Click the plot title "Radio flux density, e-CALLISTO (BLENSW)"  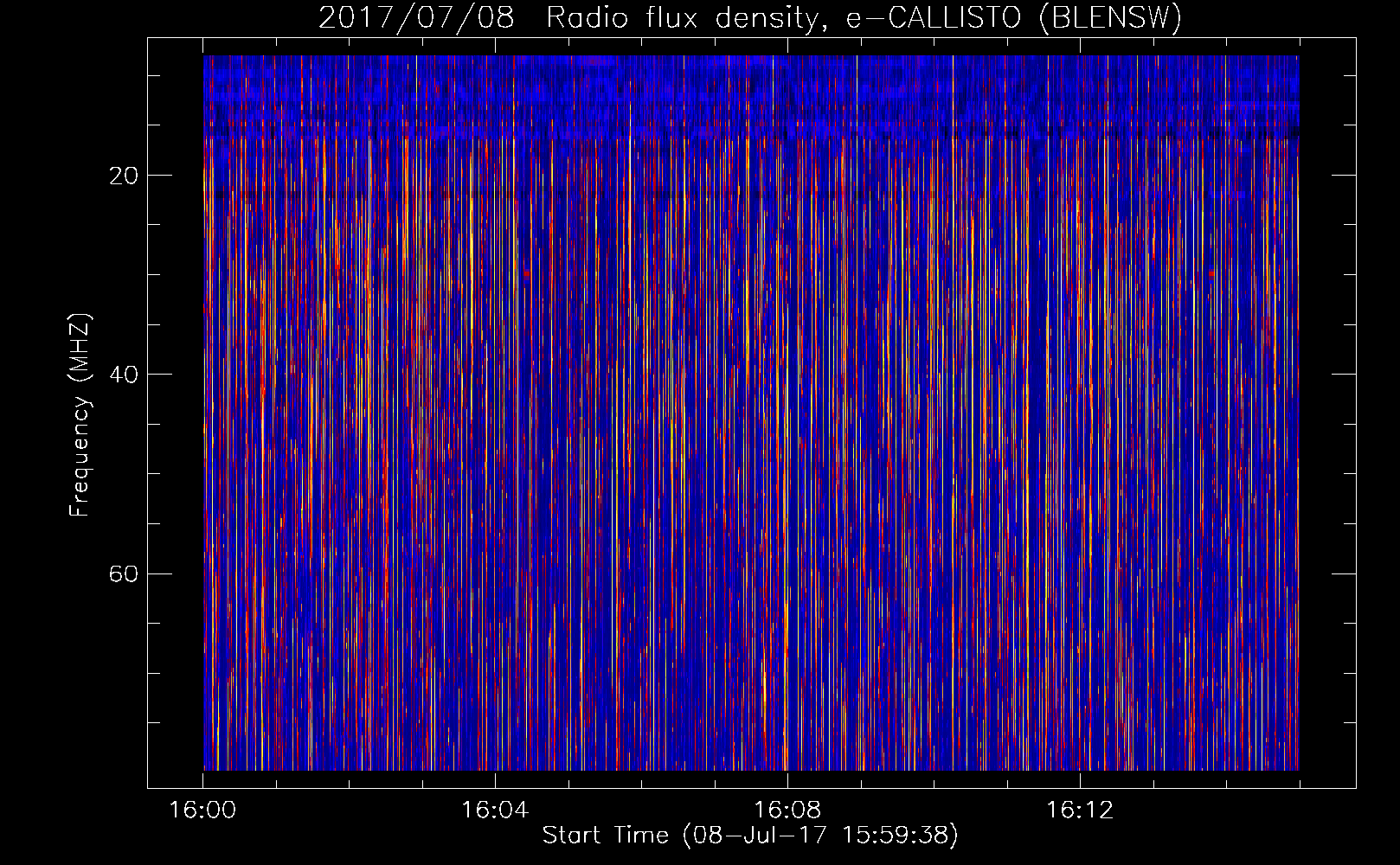pos(864,18)
